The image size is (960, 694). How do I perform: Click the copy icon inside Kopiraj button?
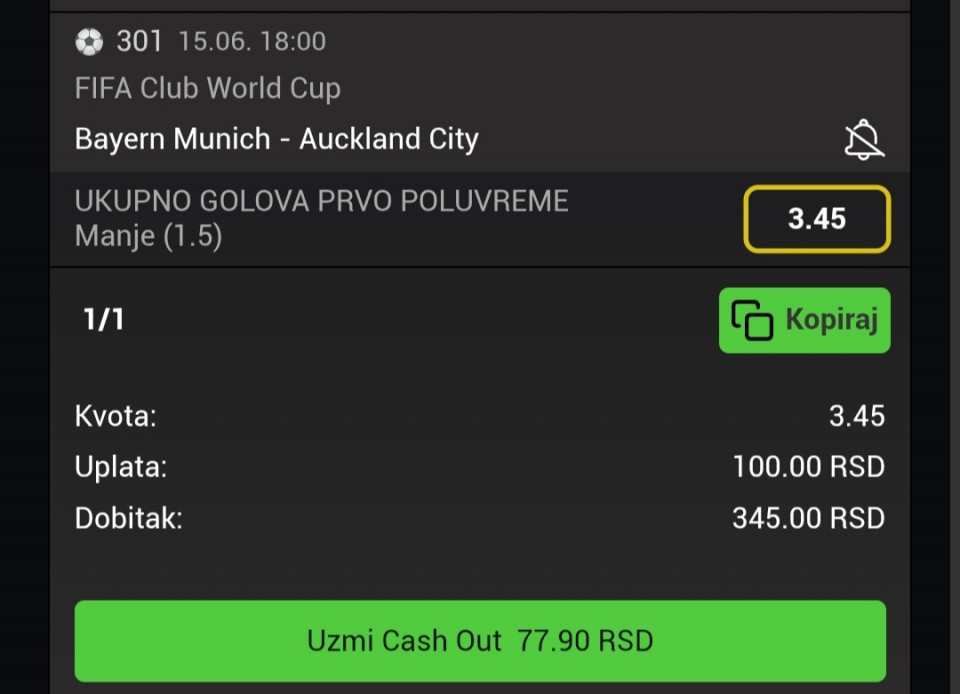click(752, 320)
